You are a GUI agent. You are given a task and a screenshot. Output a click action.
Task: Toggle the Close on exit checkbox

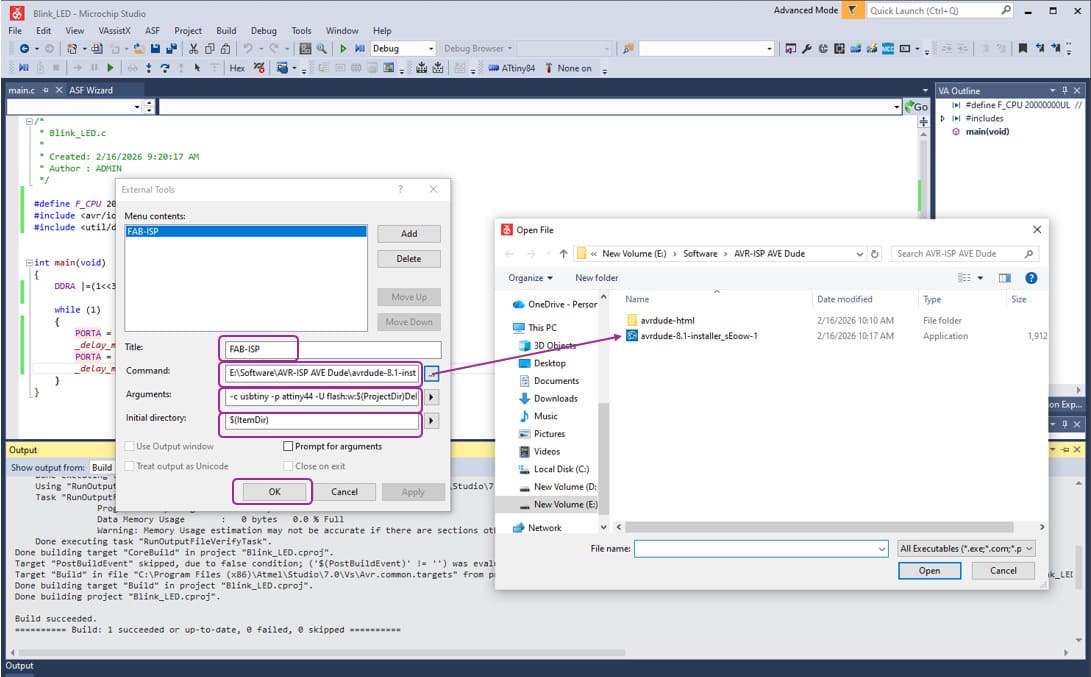(288, 466)
